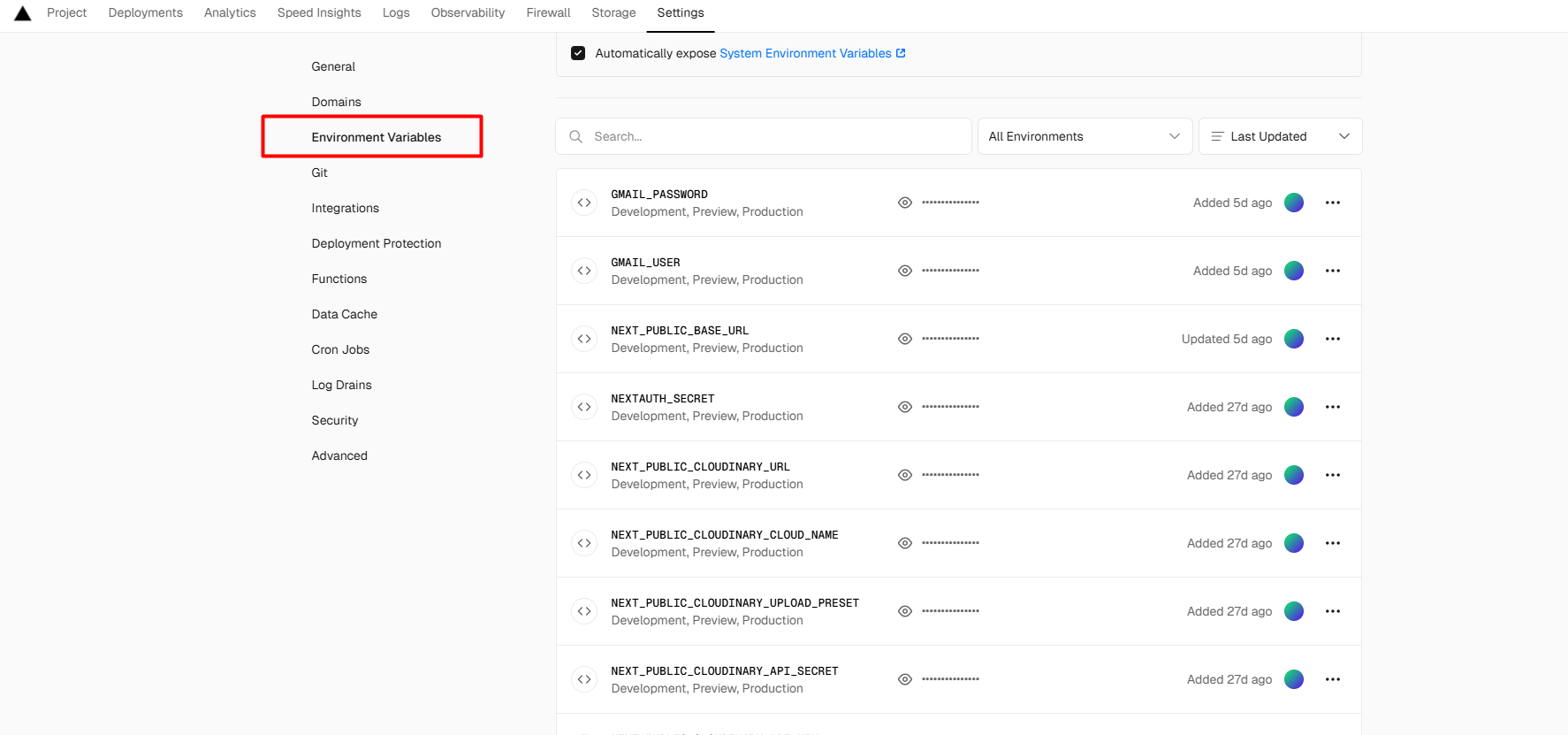This screenshot has width=1568, height=735.
Task: Switch to the Deployments tab
Action: click(145, 12)
